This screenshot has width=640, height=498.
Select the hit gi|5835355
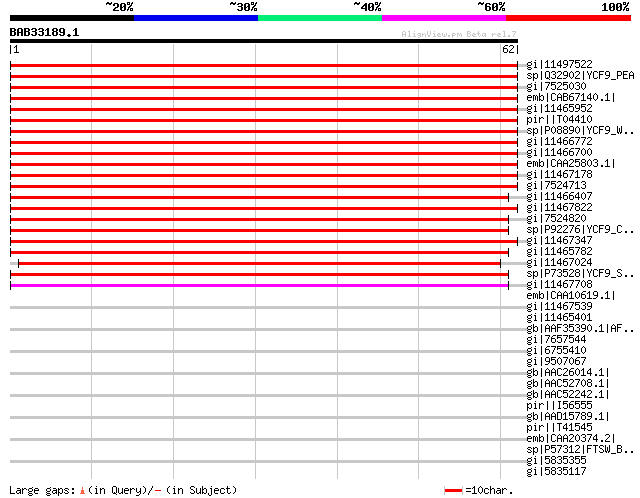(556, 461)
